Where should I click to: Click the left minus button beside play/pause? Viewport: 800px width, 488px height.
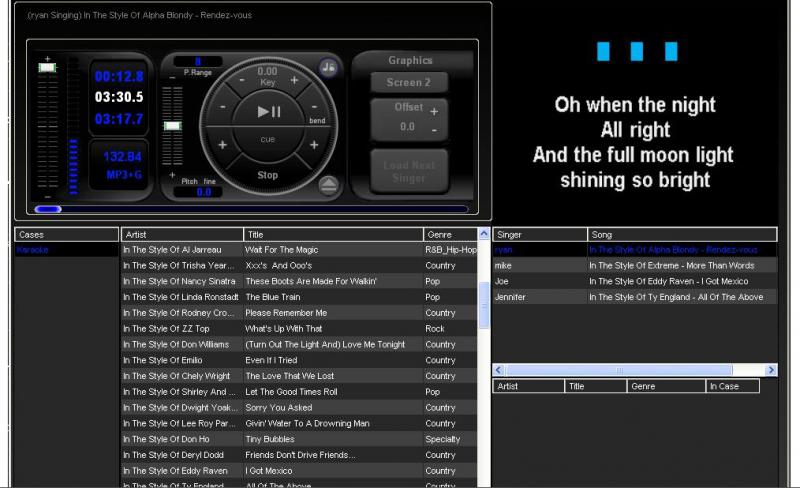[223, 107]
